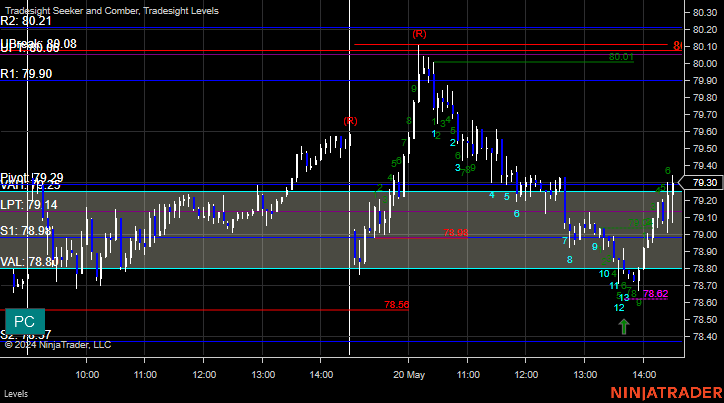Click the cyan count 6 marker
This screenshot has height=403, width=724.
pos(516,214)
